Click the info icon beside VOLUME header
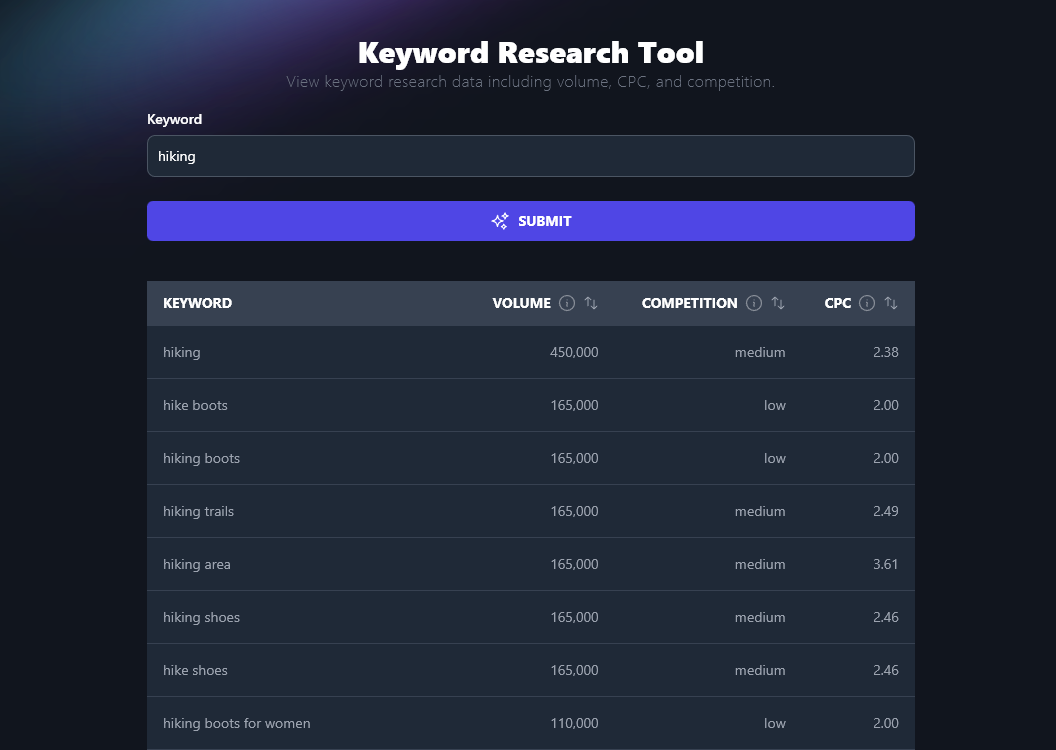 (567, 303)
